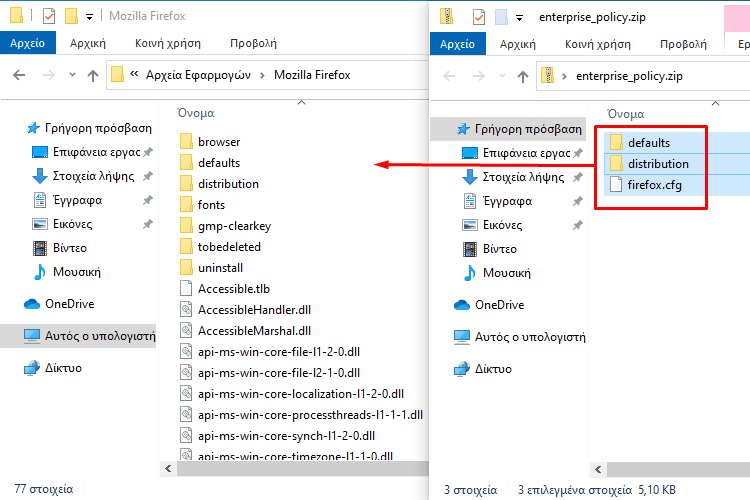
Task: Sort by the Όνομα column in the enterprise_policy.zip window
Action: point(626,114)
